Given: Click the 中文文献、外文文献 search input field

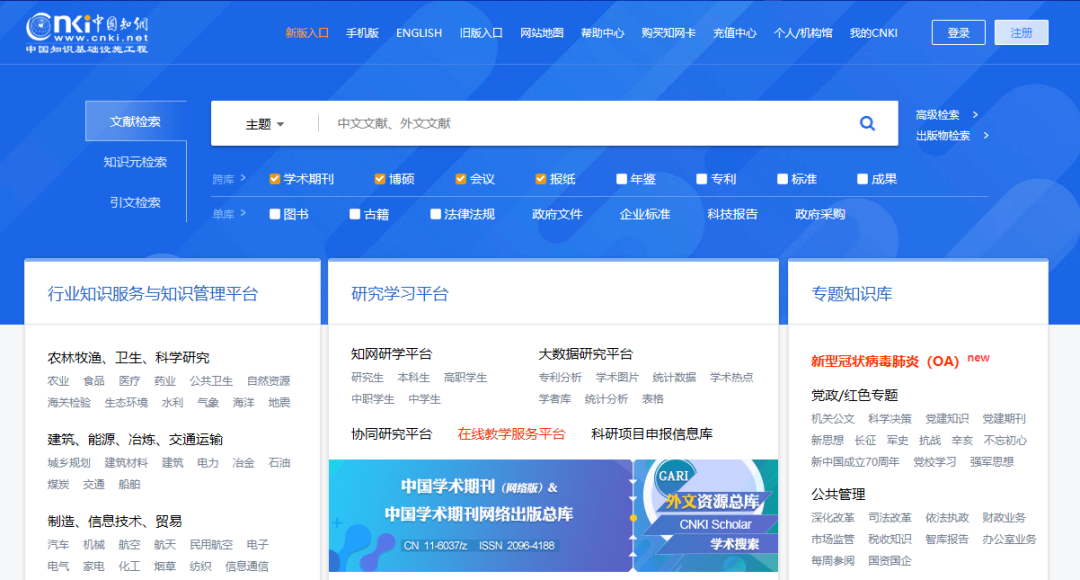Looking at the screenshot, I should tap(580, 124).
